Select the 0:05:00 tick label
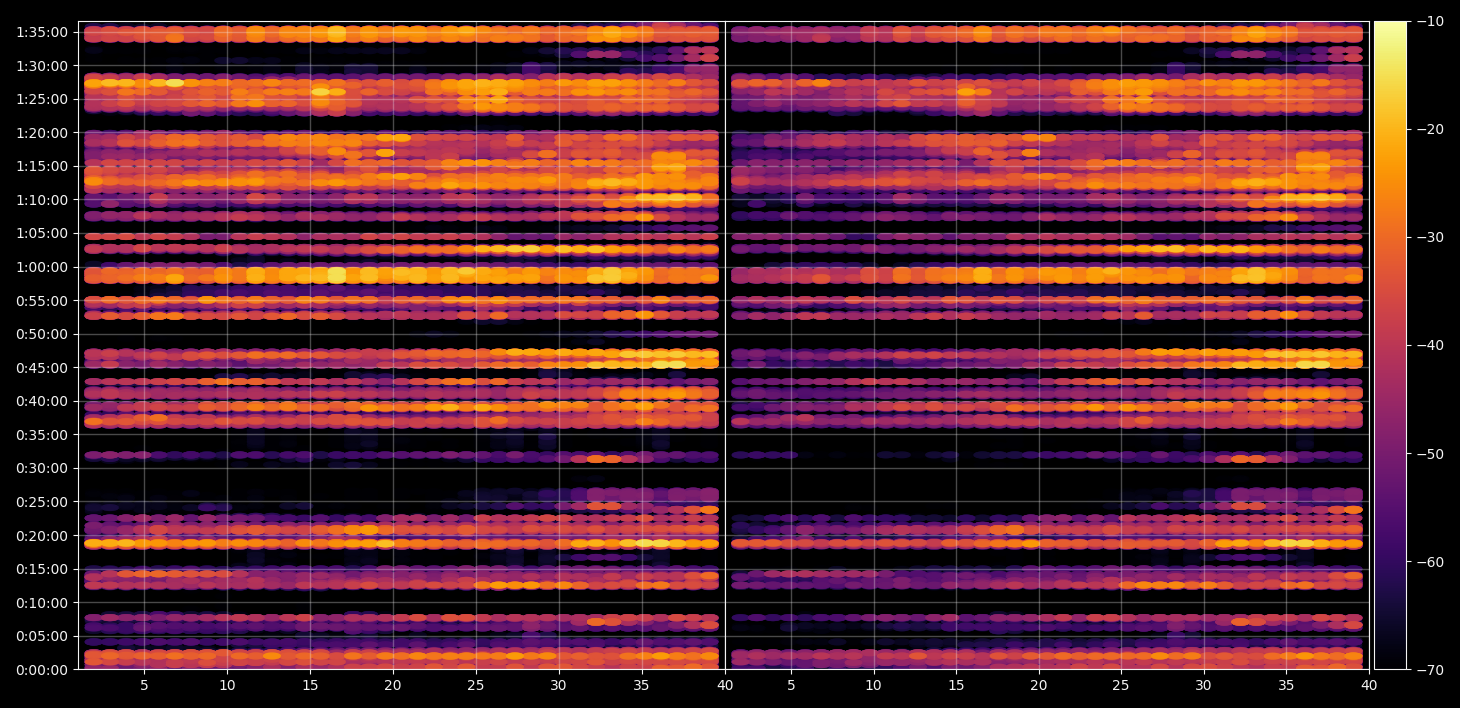Screen dimensions: 1460x708 (42, 636)
